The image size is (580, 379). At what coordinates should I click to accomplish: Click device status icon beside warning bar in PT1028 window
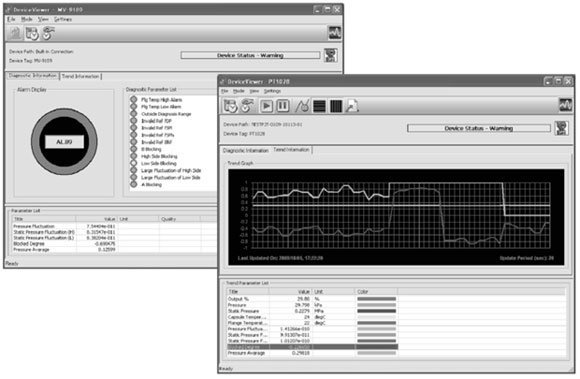coord(561,128)
